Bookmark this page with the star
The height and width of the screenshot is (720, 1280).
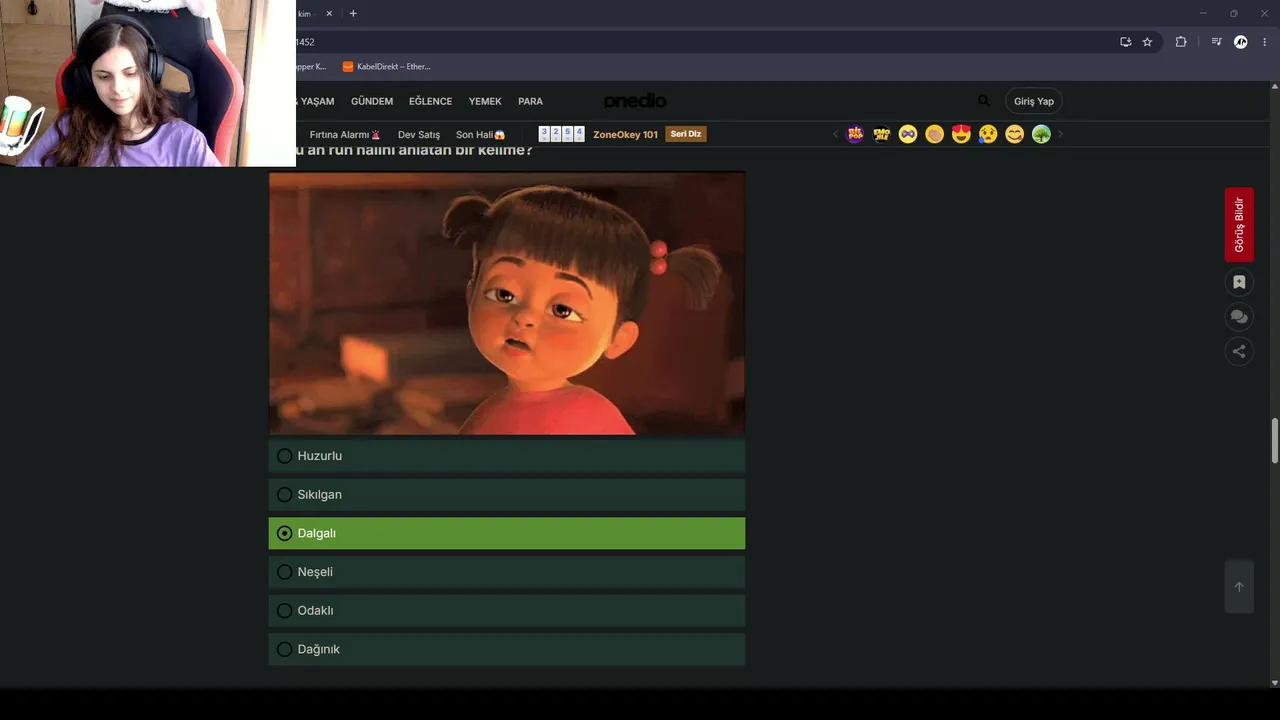pyautogui.click(x=1147, y=42)
